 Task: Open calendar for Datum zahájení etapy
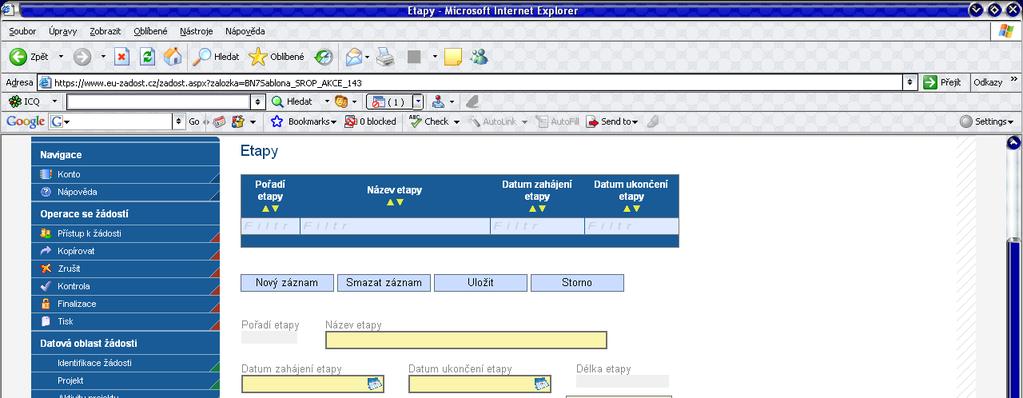[375, 384]
